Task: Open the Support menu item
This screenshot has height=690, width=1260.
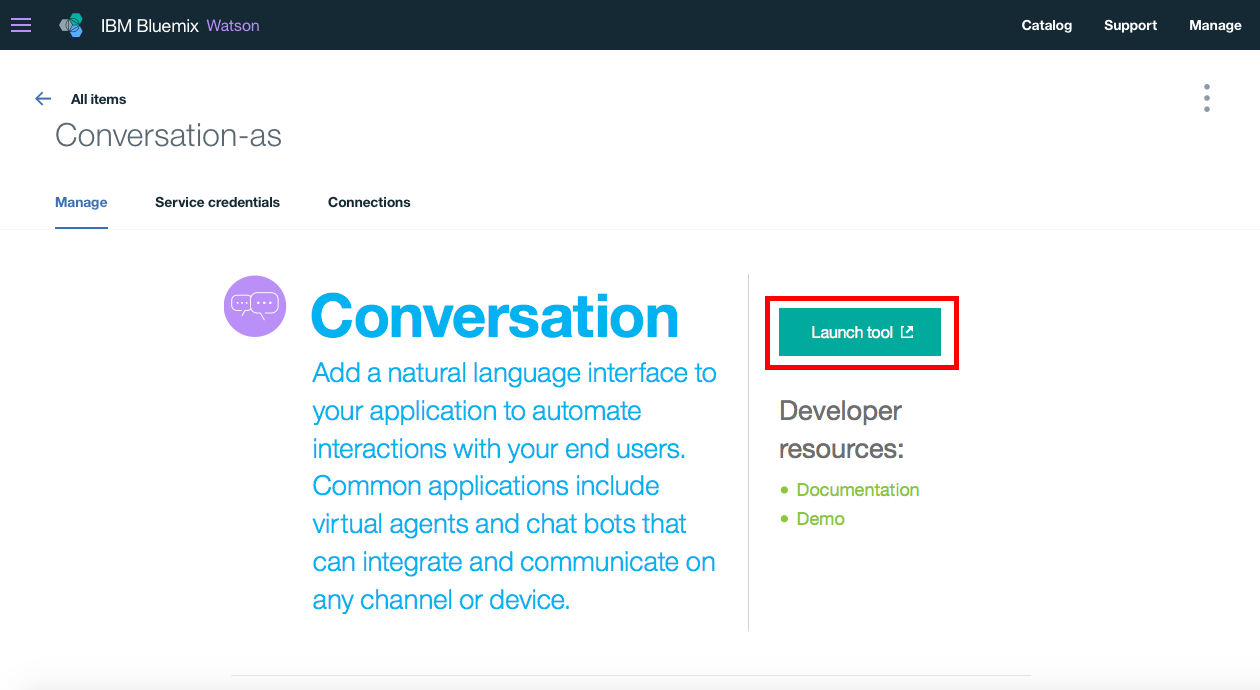Action: point(1130,25)
